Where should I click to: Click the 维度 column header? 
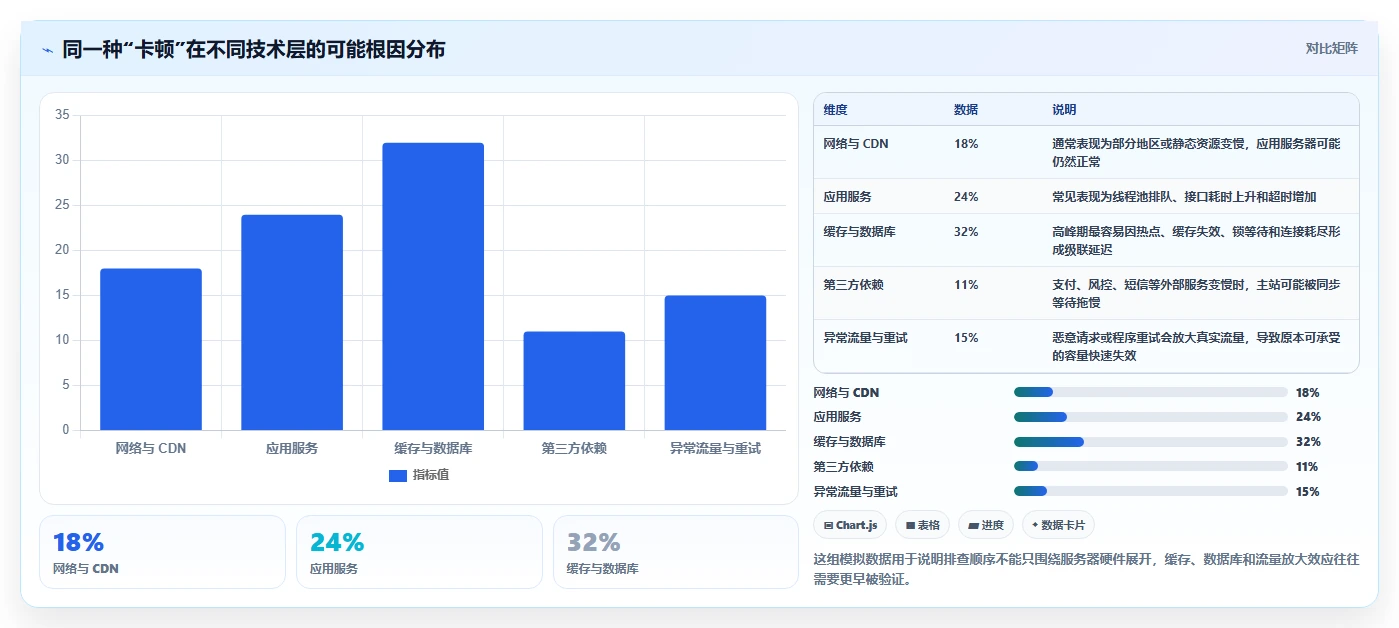(x=835, y=110)
